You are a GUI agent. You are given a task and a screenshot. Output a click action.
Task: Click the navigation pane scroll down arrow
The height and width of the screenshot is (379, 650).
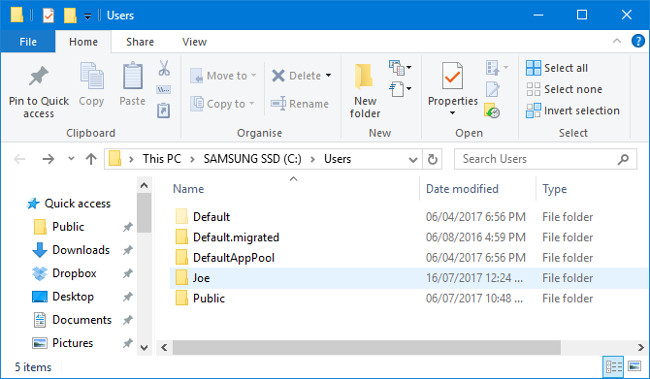click(144, 347)
